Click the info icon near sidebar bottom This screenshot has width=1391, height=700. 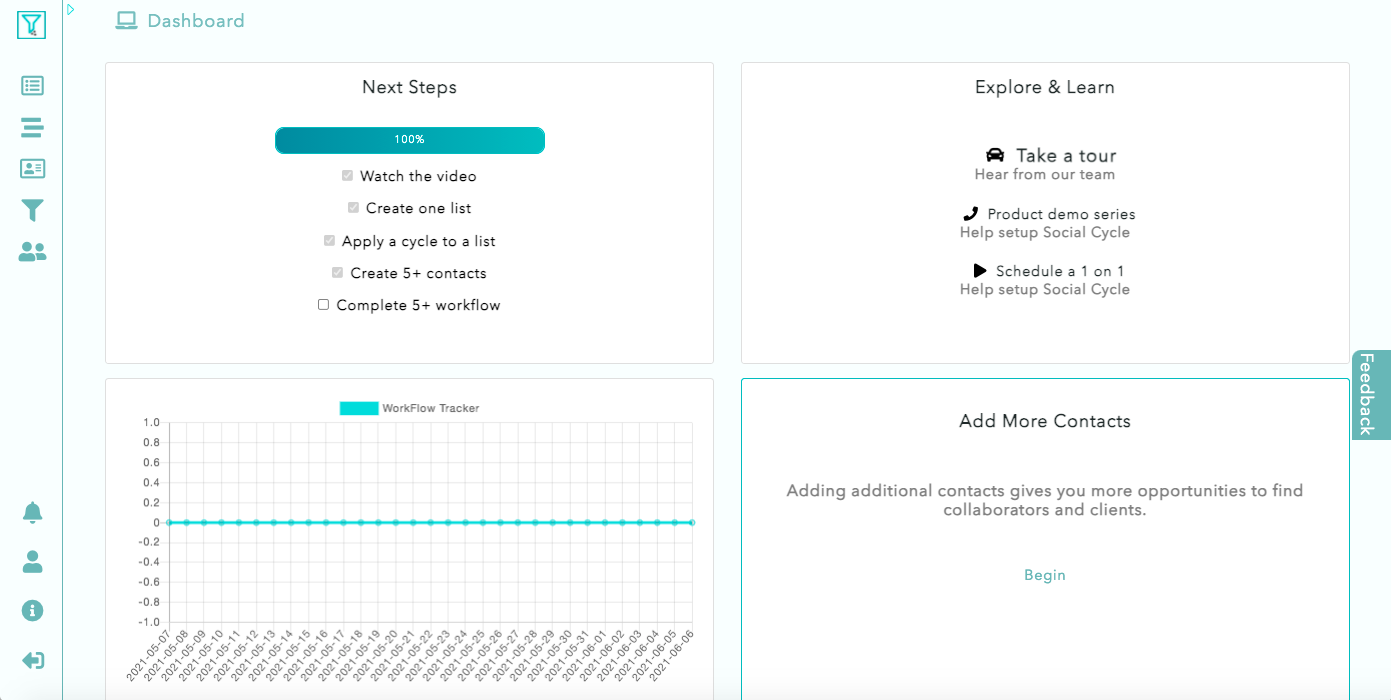click(x=31, y=611)
